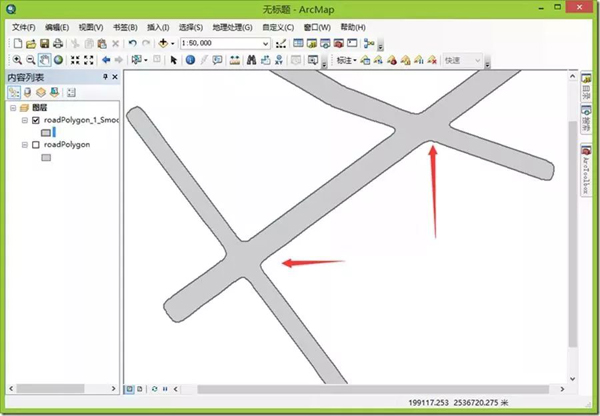Viewport: 600px width, 416px height.
Task: Open the 目录 docked side tab
Action: [586, 87]
